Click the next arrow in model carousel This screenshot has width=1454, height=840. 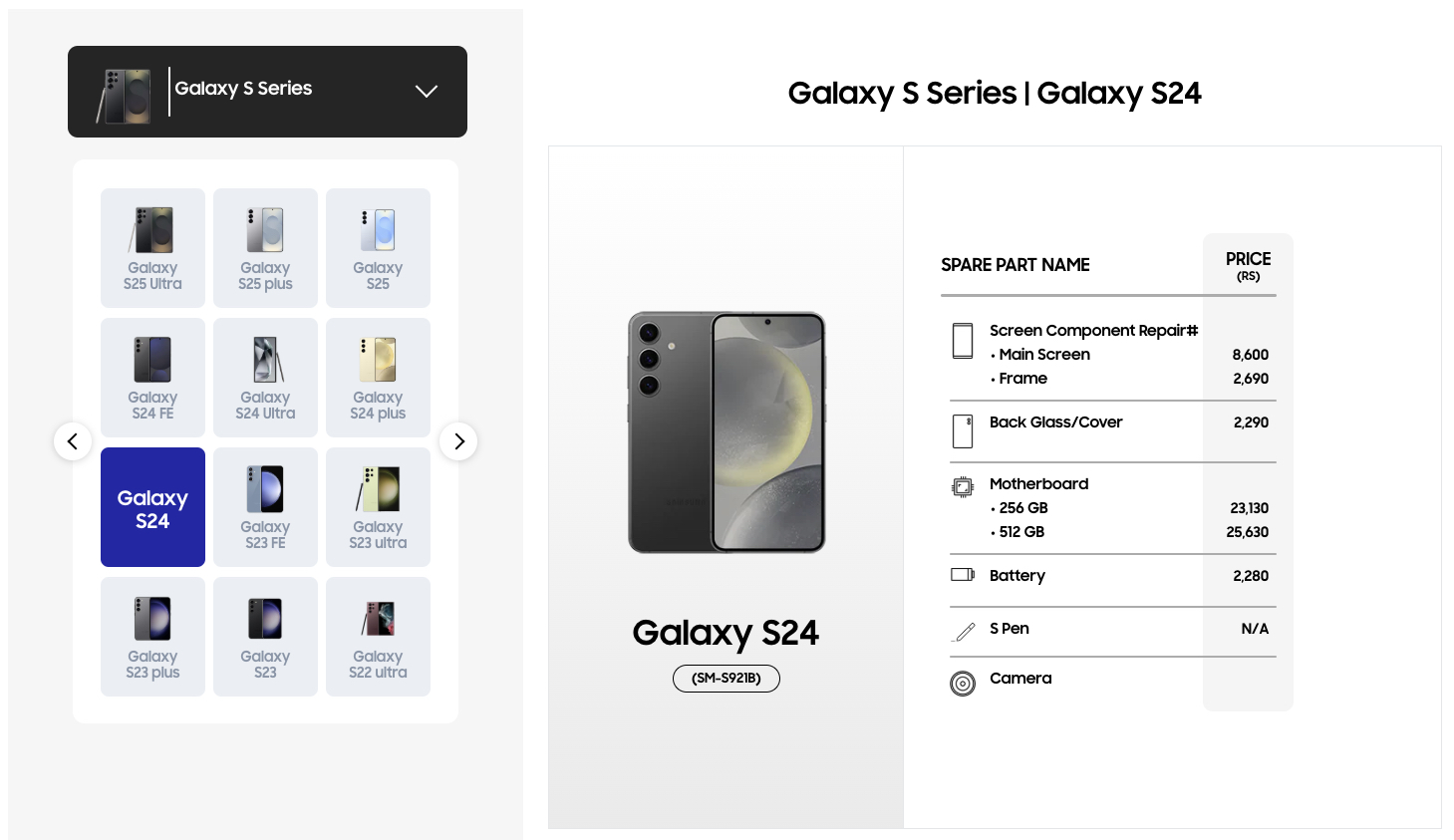[x=458, y=441]
